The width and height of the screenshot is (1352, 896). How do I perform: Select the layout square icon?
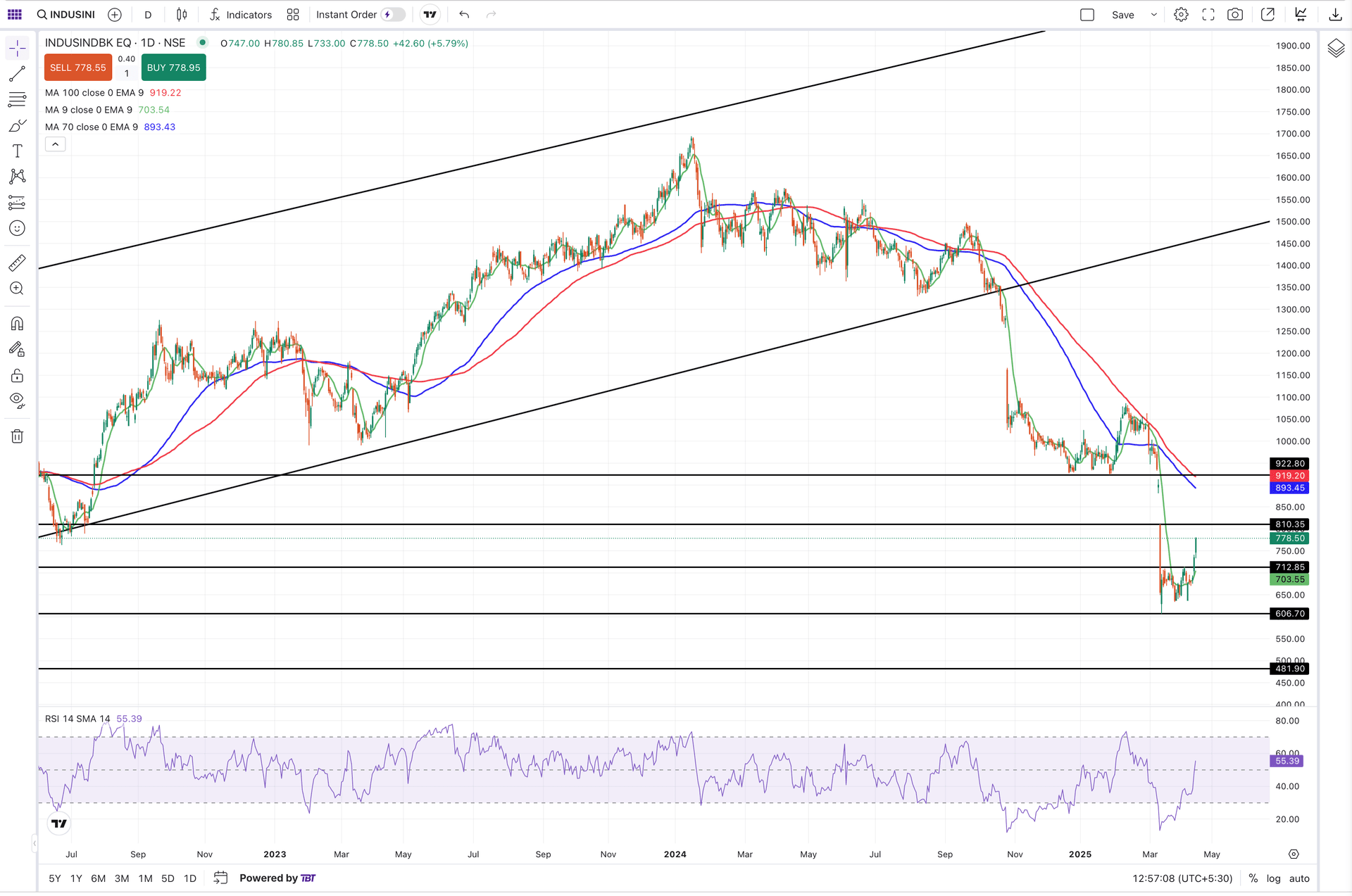1087,14
